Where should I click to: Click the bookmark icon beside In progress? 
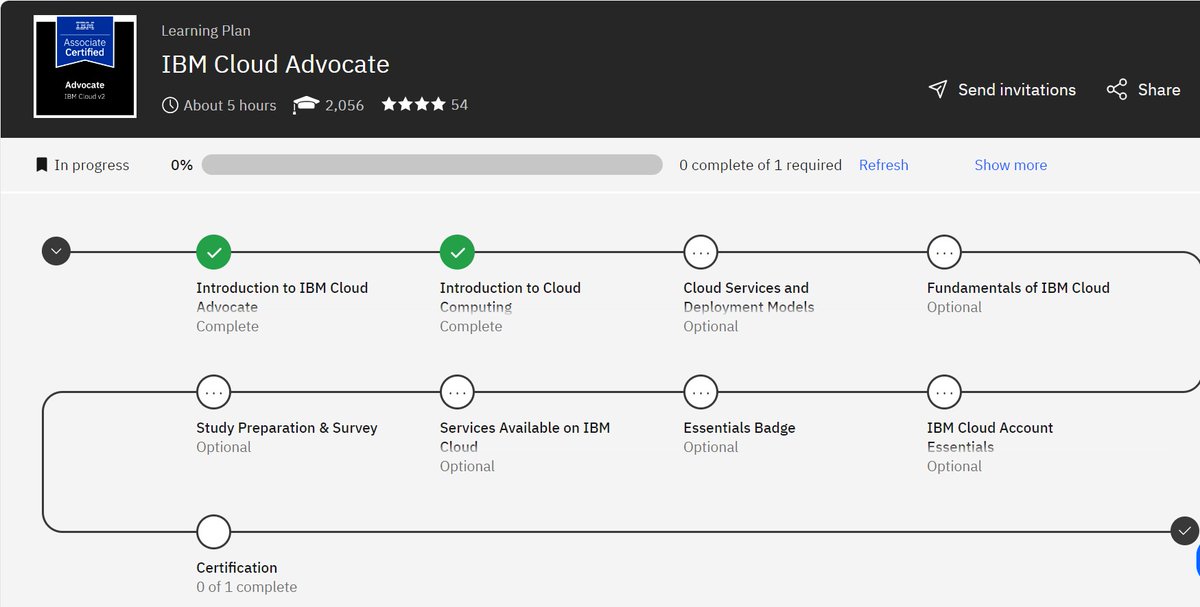click(41, 165)
